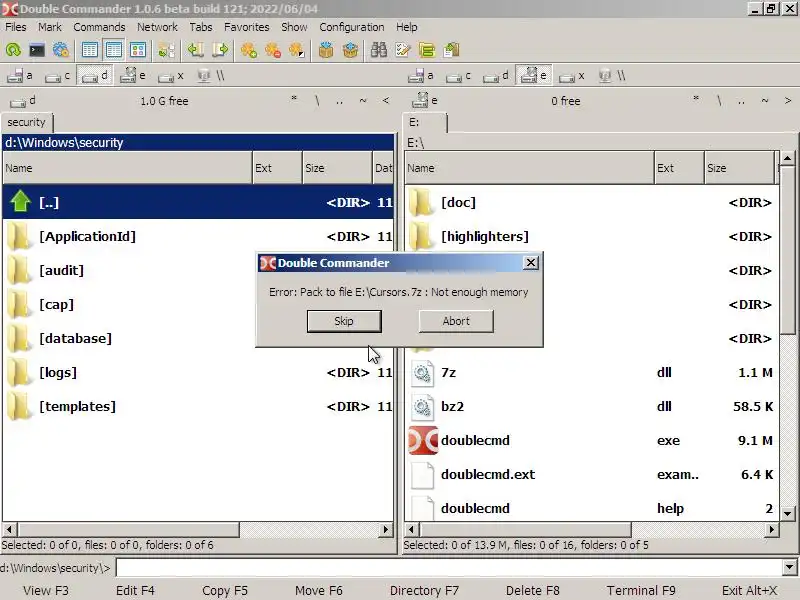Screen dimensions: 800x600
Task: Open the terminal toolbar icon
Action: [x=37, y=50]
